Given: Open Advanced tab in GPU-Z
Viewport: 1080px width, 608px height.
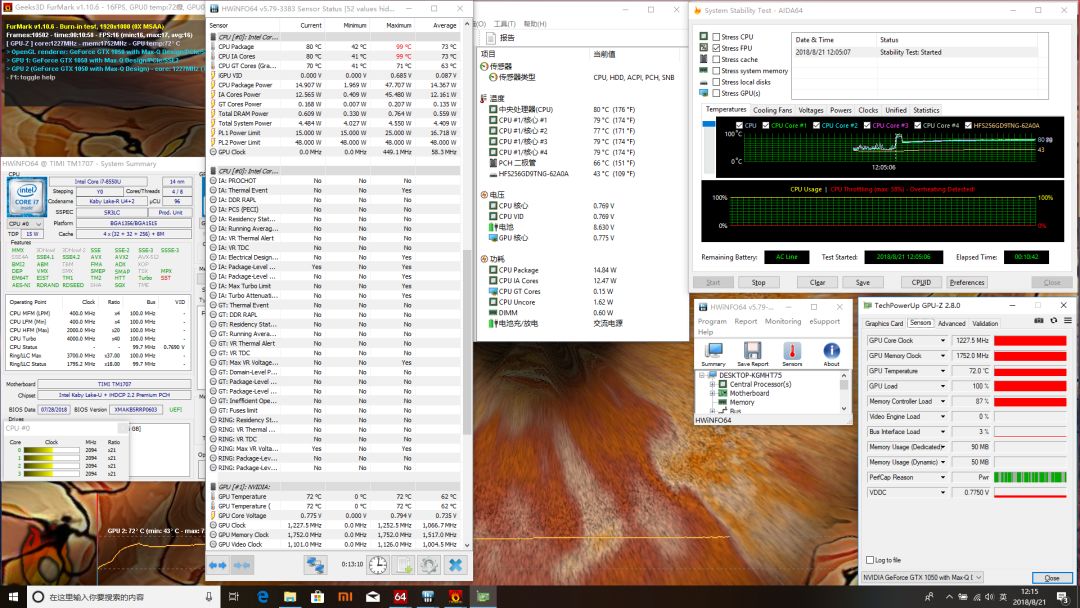Looking at the screenshot, I should [951, 324].
